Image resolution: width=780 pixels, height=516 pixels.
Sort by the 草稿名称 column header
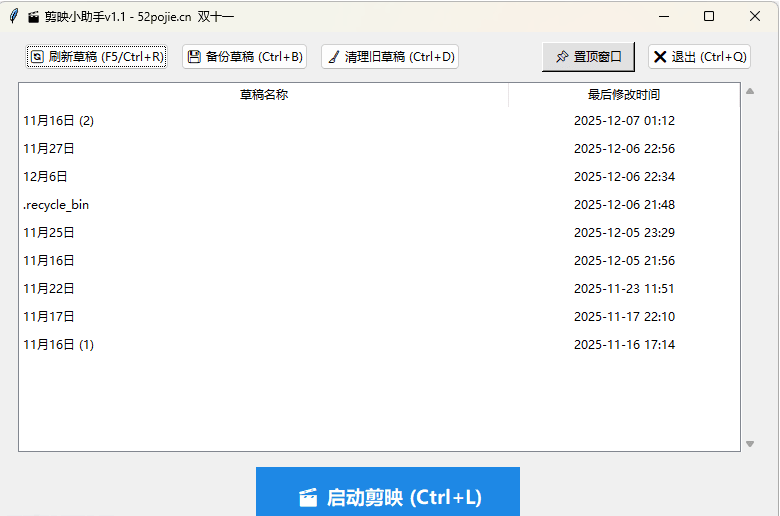click(264, 95)
